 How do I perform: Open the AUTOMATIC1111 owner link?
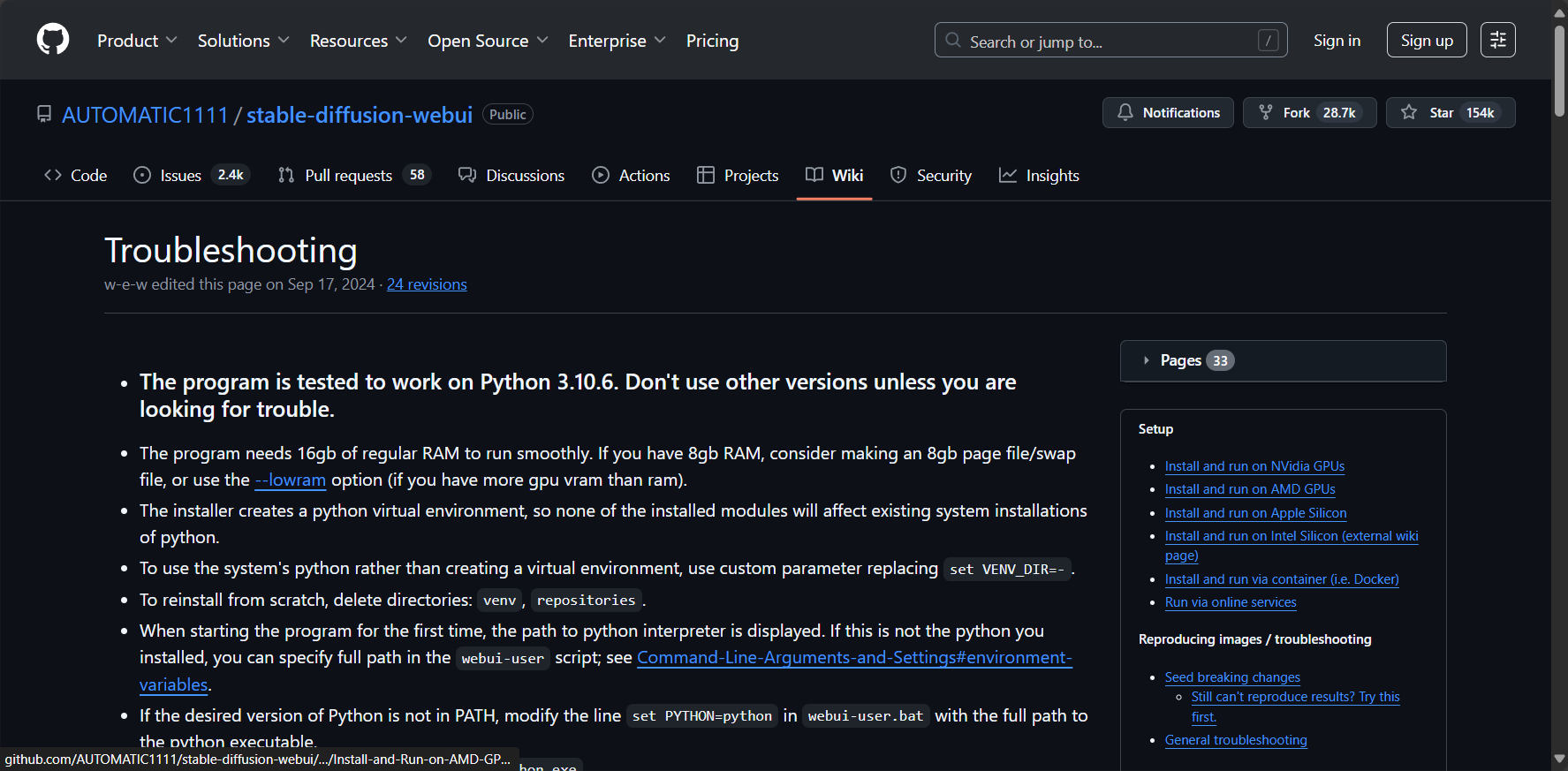[145, 115]
